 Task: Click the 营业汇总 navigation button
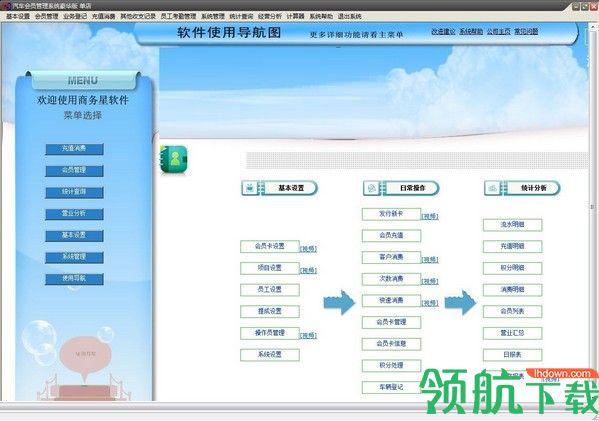click(x=512, y=333)
